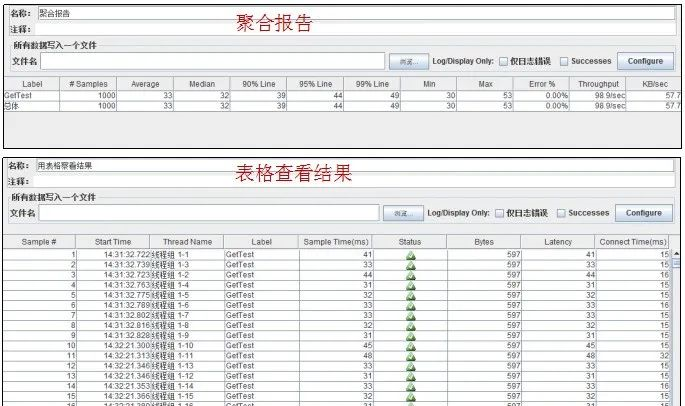Click the Thread Name column header
The image size is (685, 406).
point(187,242)
